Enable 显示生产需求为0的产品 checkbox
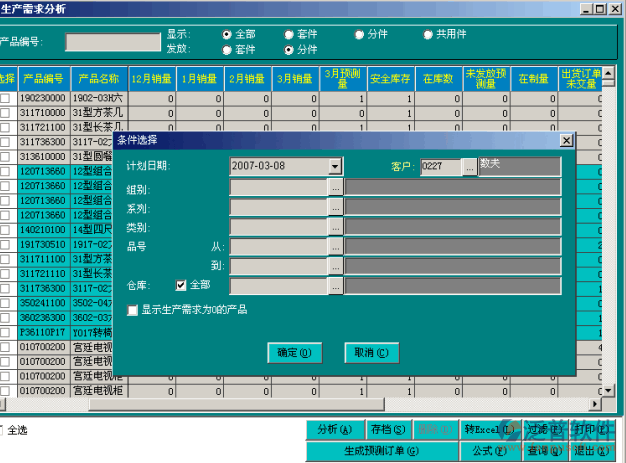626x463 pixels. click(133, 310)
